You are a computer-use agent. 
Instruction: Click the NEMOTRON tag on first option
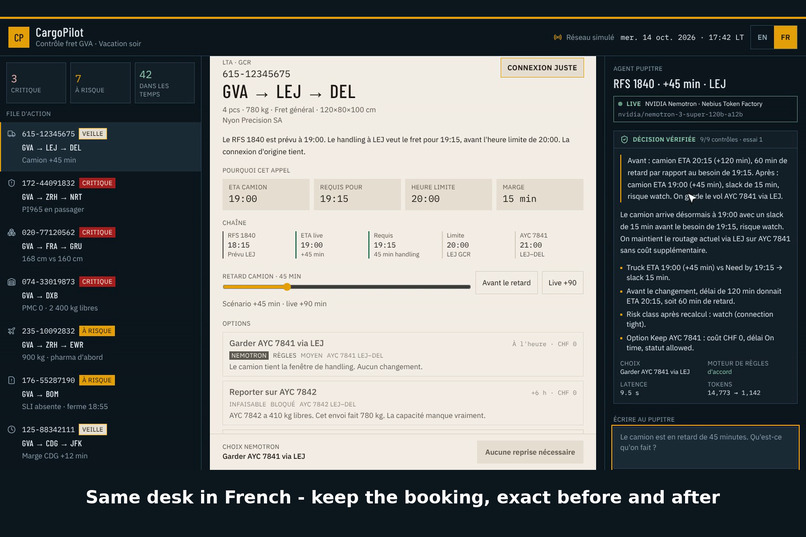[x=249, y=356]
